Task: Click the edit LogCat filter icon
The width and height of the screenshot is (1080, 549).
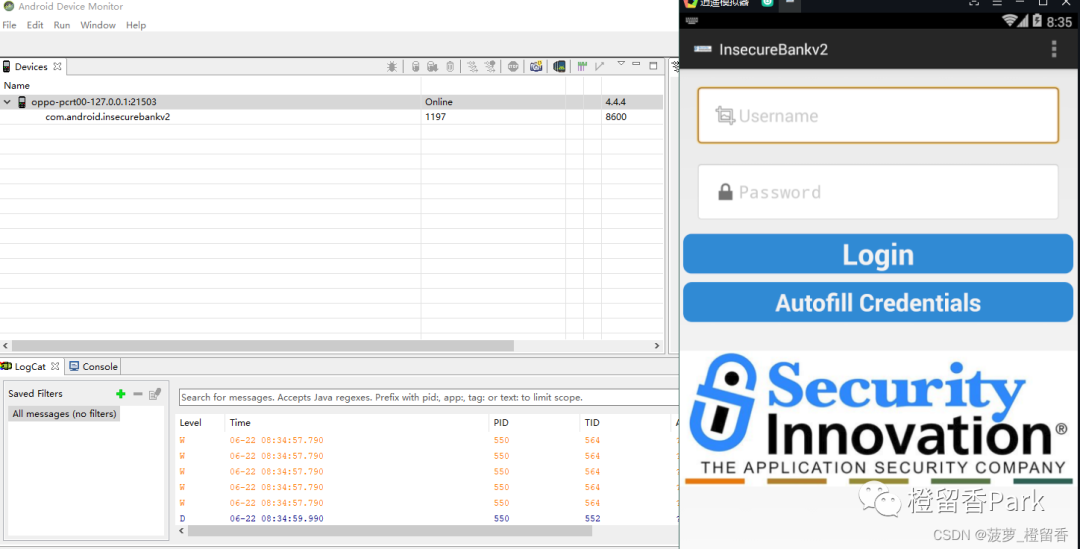Action: click(155, 394)
